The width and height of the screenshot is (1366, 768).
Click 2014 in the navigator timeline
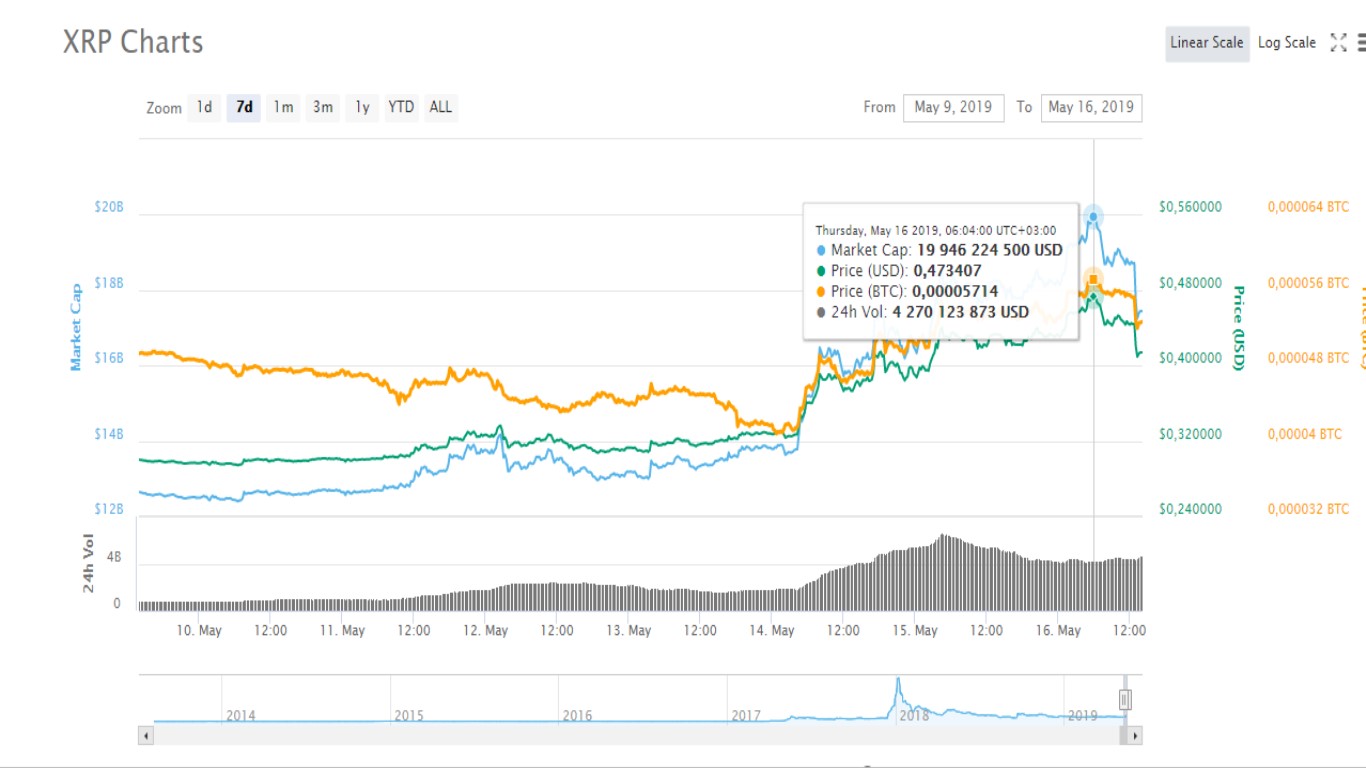tap(241, 715)
